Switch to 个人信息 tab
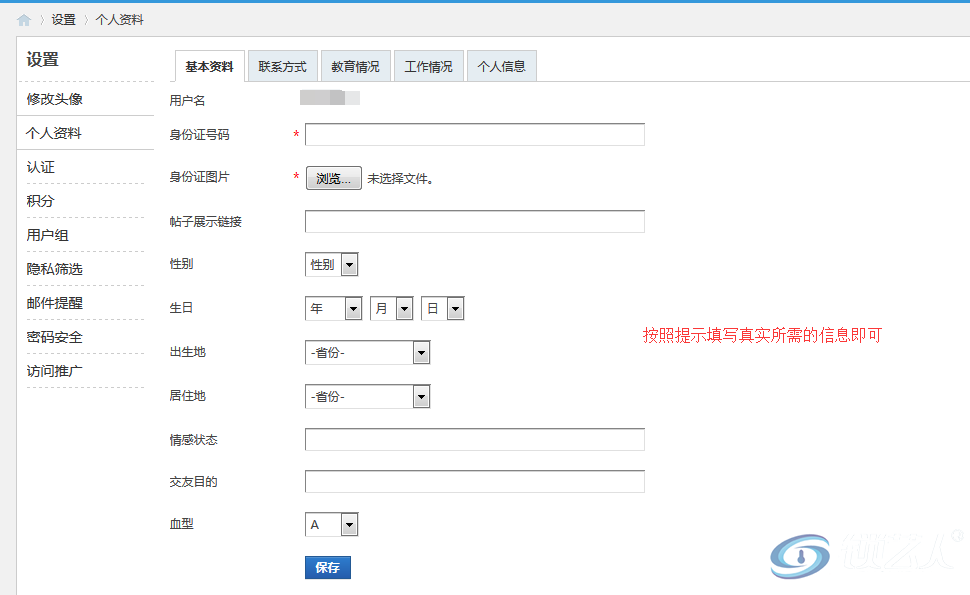 pyautogui.click(x=502, y=66)
